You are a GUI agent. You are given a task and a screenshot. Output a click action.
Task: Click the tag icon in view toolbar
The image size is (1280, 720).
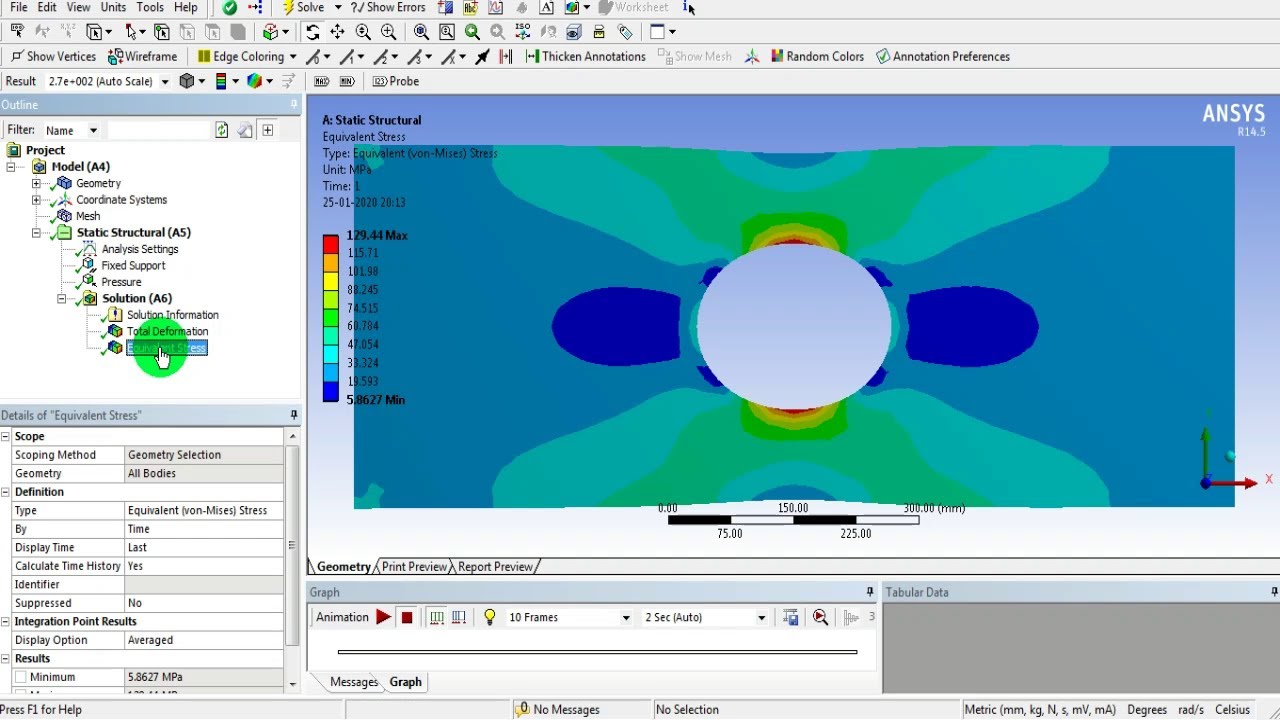point(625,32)
